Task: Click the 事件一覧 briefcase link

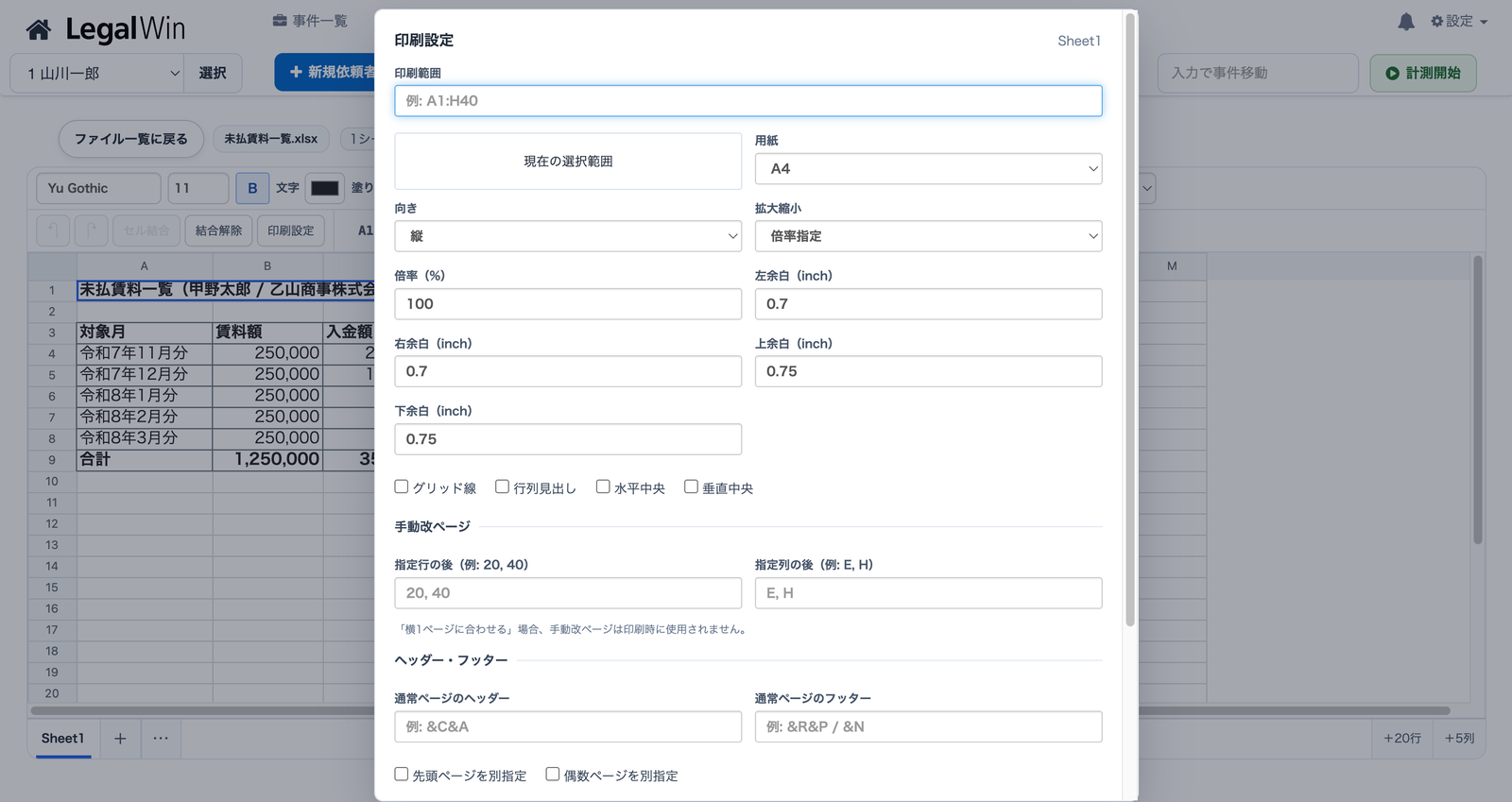Action: (310, 21)
